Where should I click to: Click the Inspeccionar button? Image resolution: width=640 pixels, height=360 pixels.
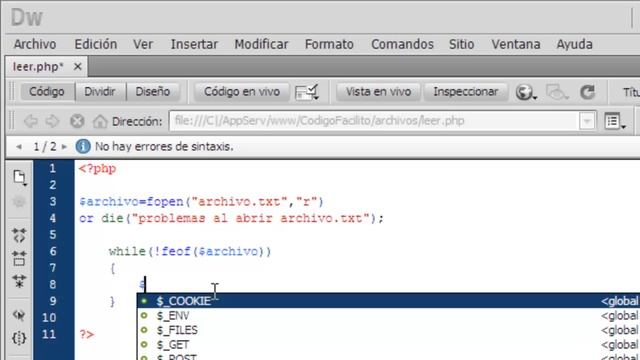point(466,91)
